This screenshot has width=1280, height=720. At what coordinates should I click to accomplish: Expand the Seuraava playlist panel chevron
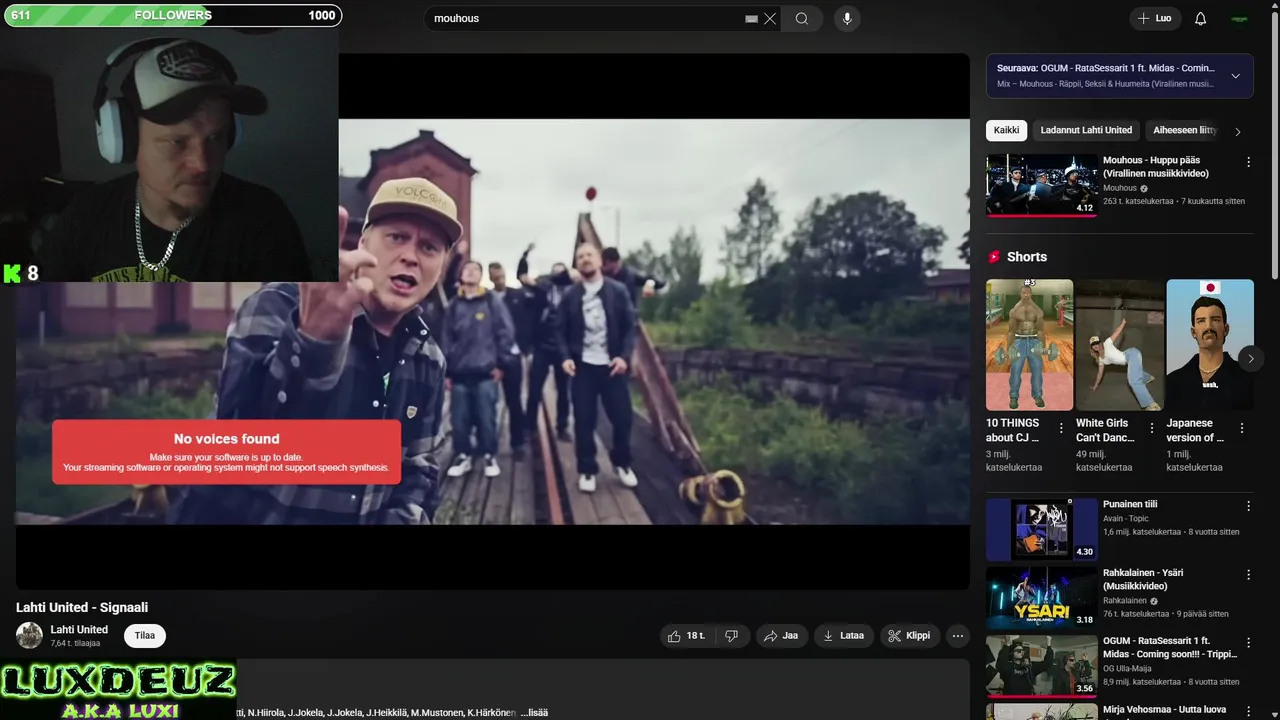pos(1235,76)
